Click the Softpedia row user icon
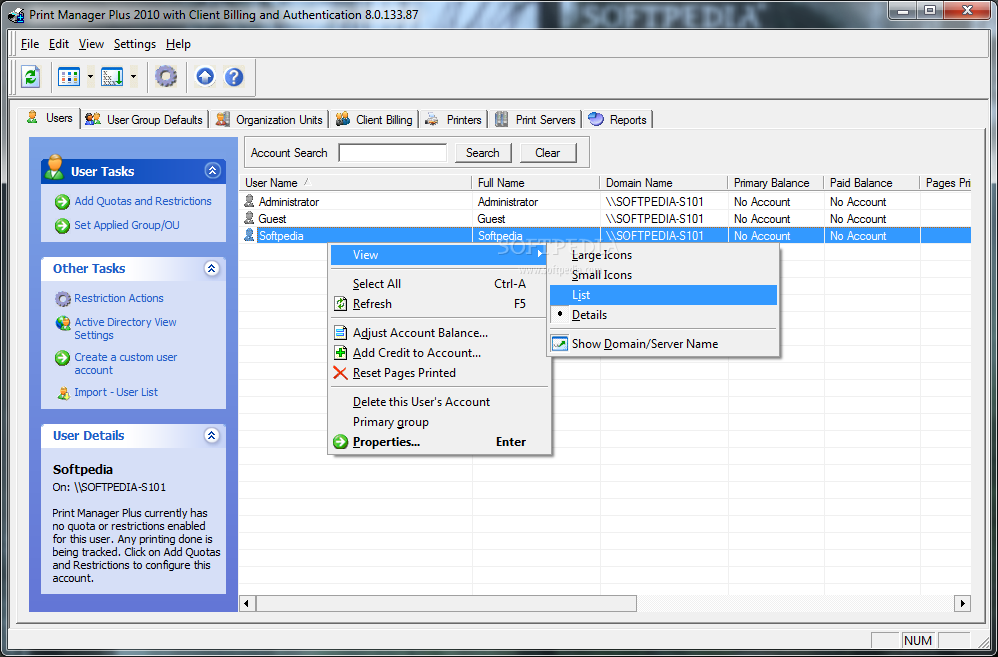The image size is (998, 657). 250,236
